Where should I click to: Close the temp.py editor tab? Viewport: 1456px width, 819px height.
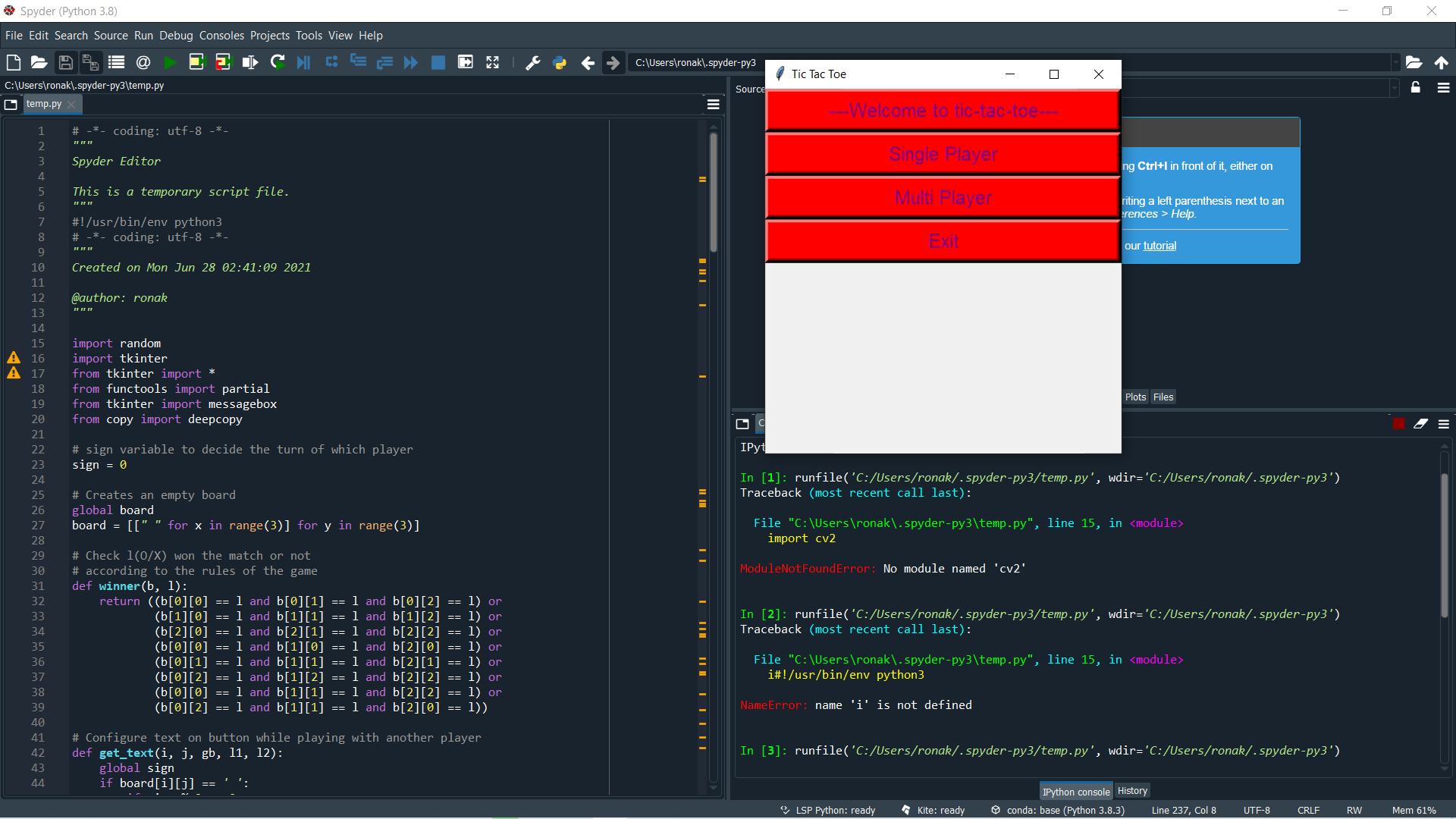71,105
